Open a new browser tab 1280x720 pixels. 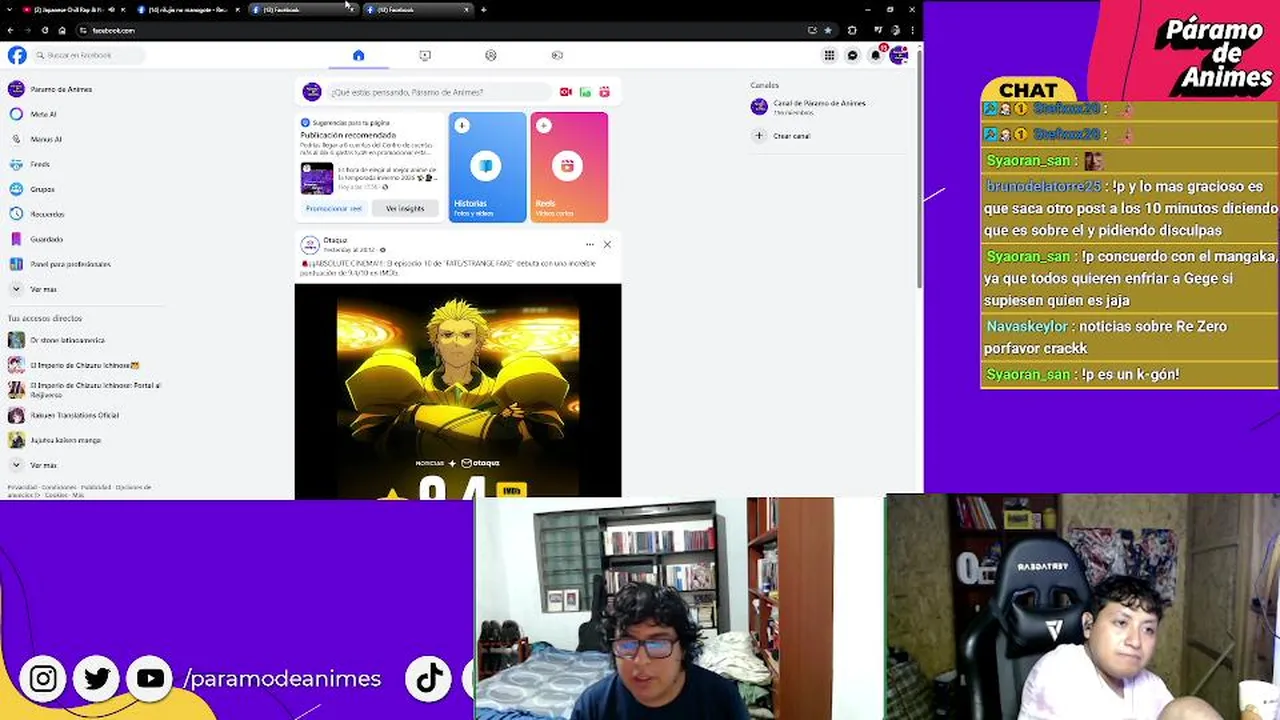(x=483, y=9)
